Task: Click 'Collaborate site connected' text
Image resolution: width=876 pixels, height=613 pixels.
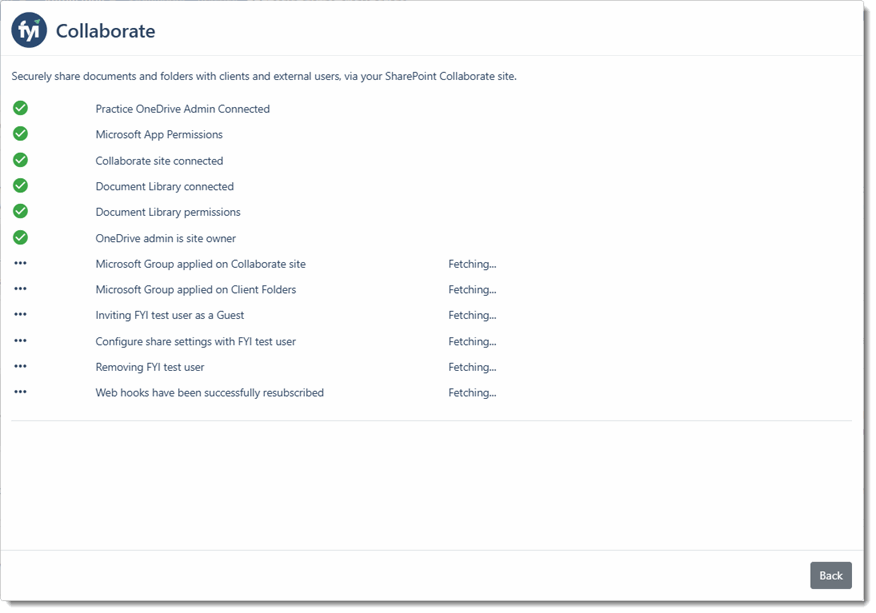Action: (159, 161)
